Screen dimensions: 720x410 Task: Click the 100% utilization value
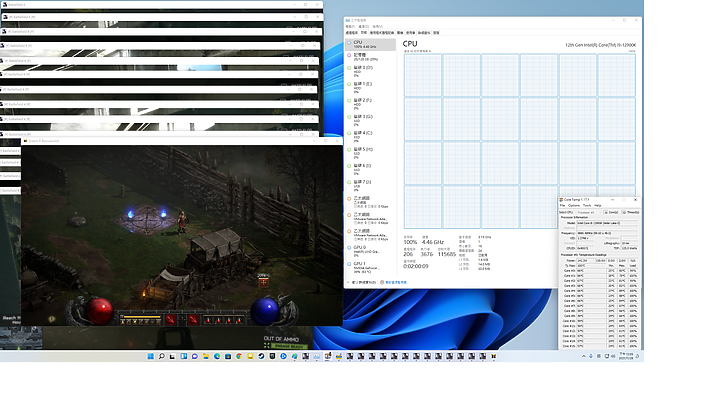pos(410,242)
